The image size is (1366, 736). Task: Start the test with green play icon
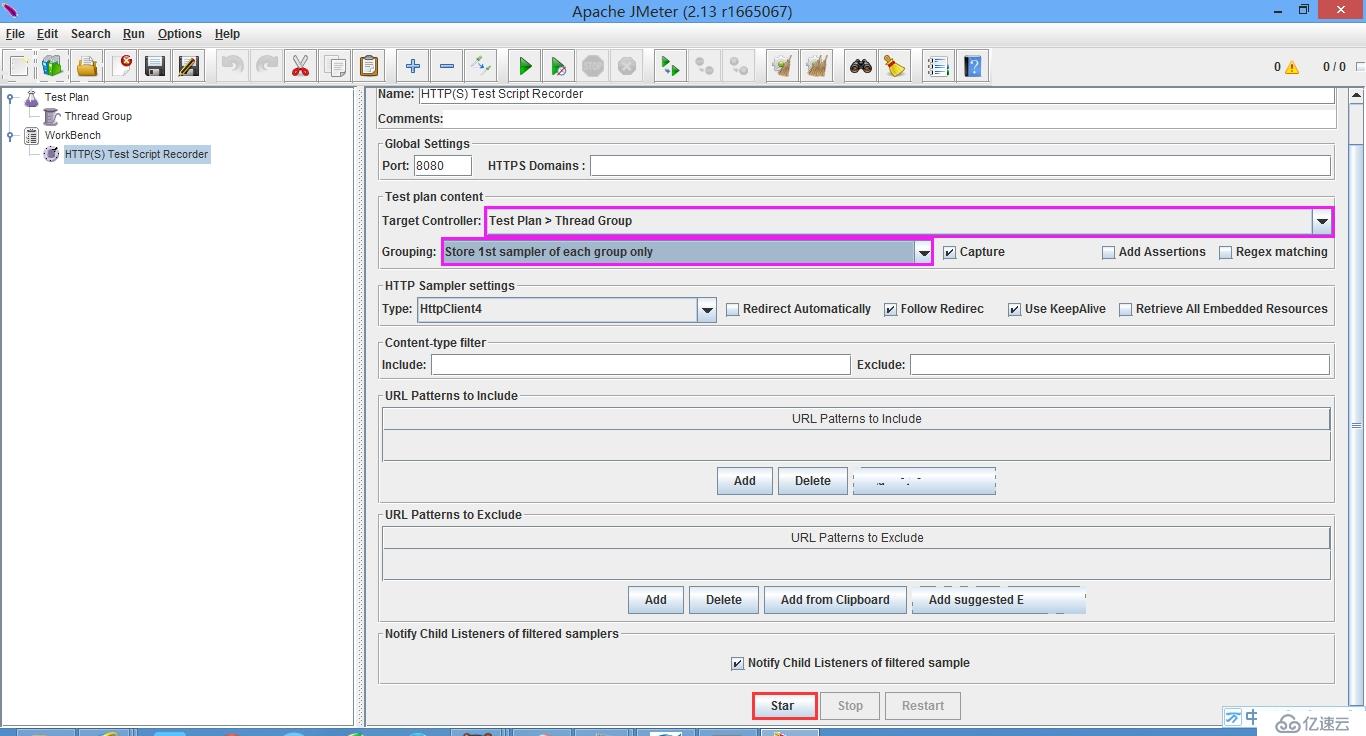point(525,67)
